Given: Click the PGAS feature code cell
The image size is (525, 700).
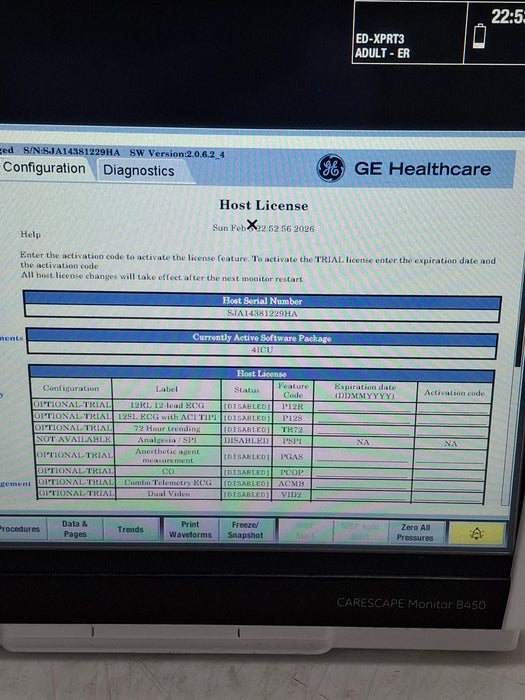Looking at the screenshot, I should click(x=292, y=456).
